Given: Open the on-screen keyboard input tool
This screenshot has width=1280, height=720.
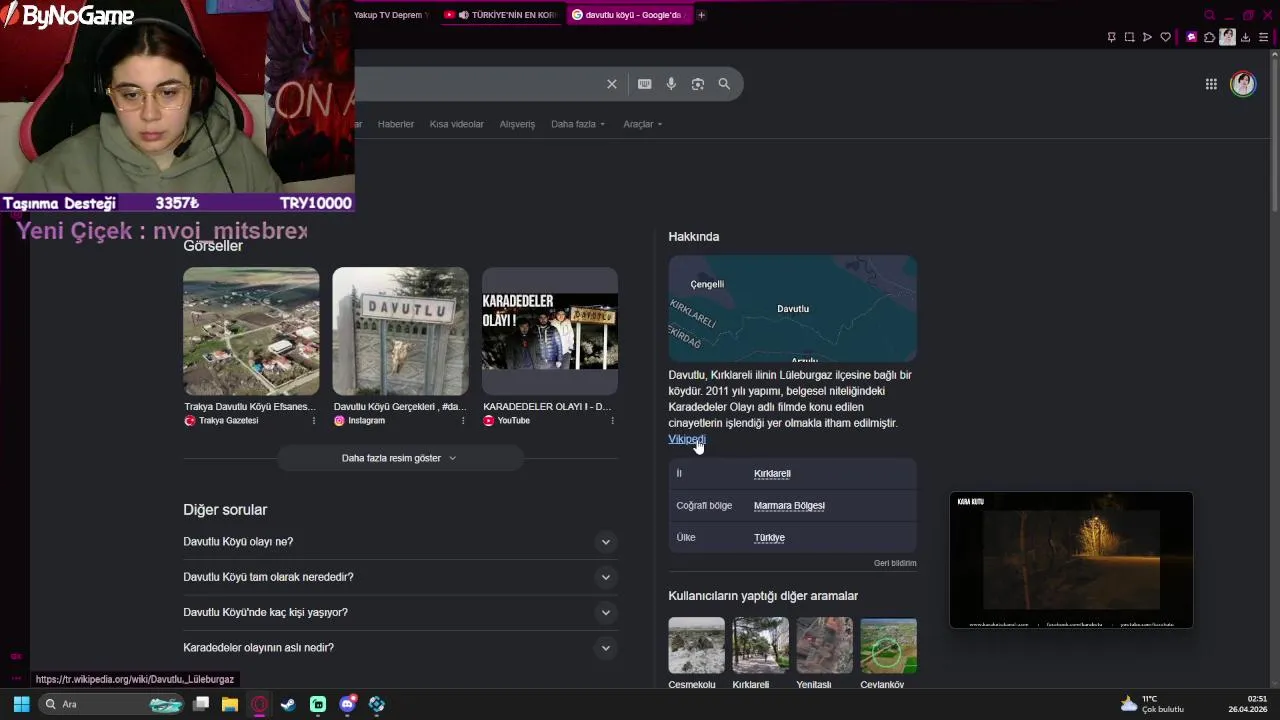Looking at the screenshot, I should pos(645,84).
